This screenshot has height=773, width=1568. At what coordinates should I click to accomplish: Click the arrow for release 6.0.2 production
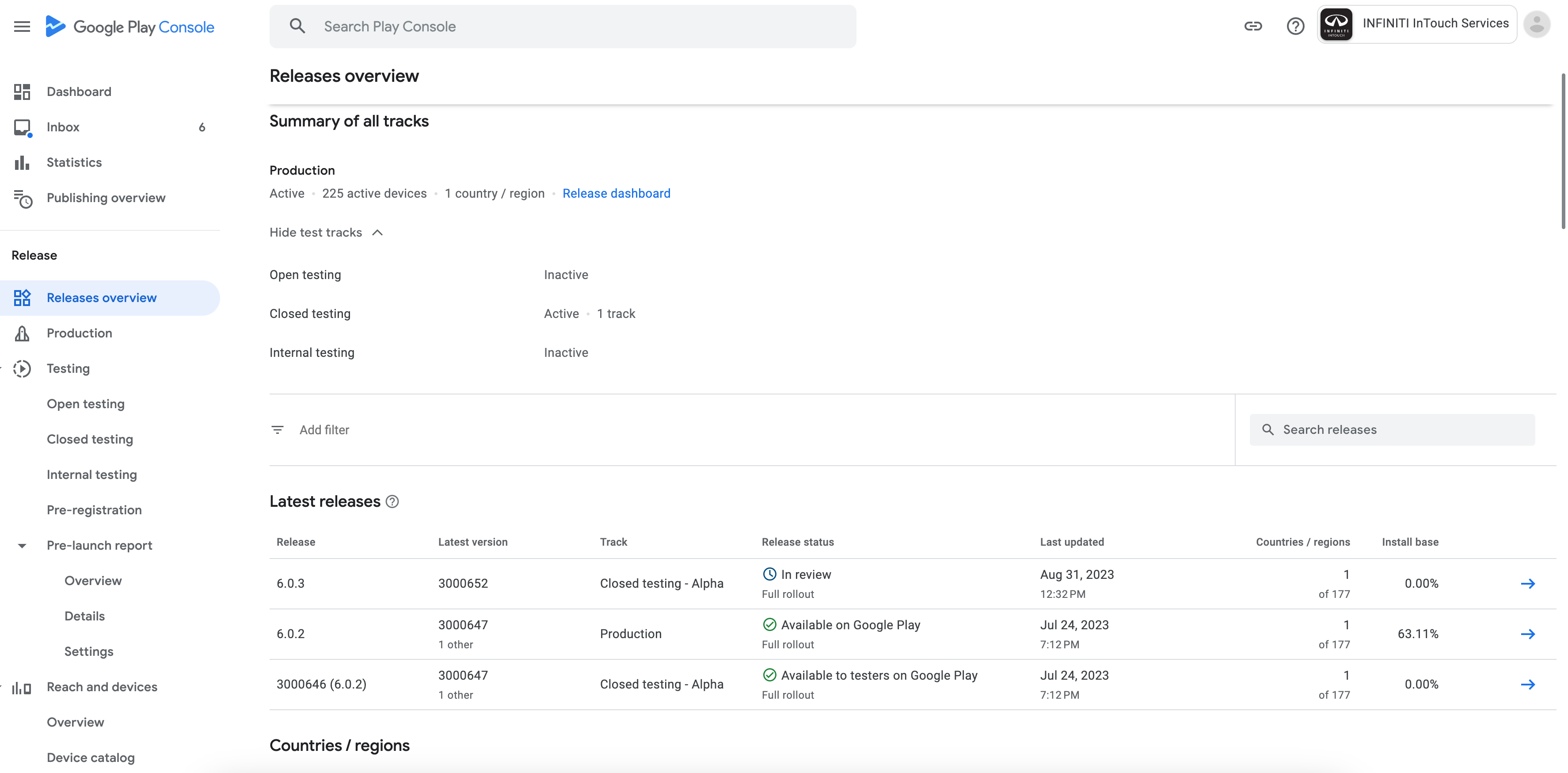tap(1527, 633)
